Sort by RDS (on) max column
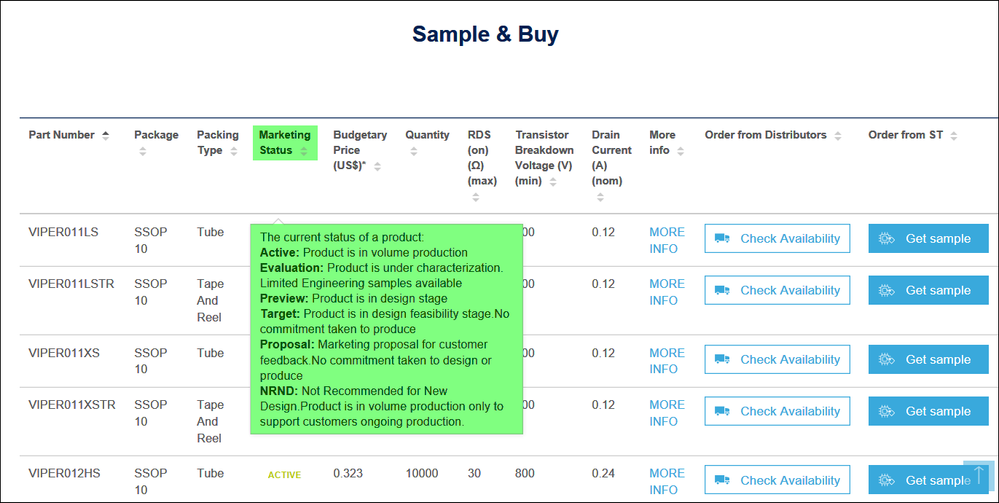This screenshot has height=503, width=999. (475, 198)
